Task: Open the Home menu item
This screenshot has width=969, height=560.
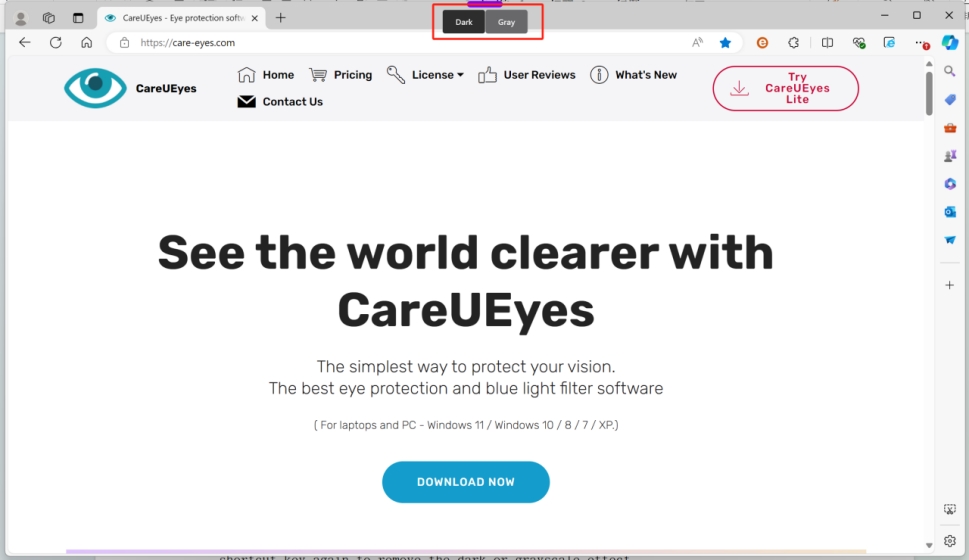Action: 266,75
